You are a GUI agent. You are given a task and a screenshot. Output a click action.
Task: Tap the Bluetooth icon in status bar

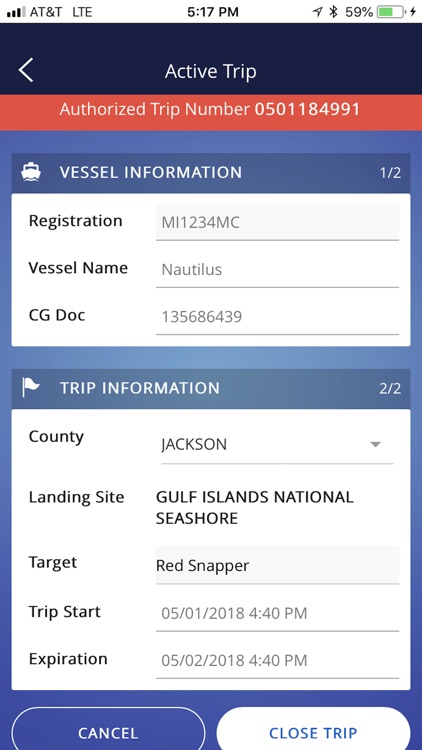coord(333,12)
